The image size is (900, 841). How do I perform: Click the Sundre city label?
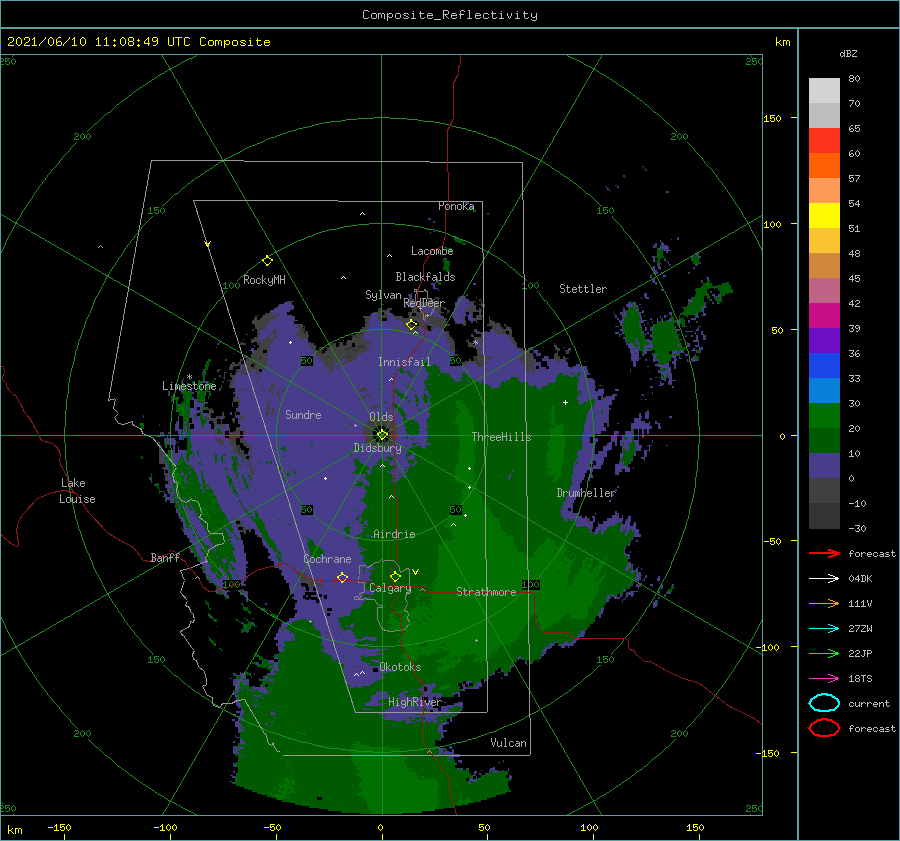click(x=303, y=414)
